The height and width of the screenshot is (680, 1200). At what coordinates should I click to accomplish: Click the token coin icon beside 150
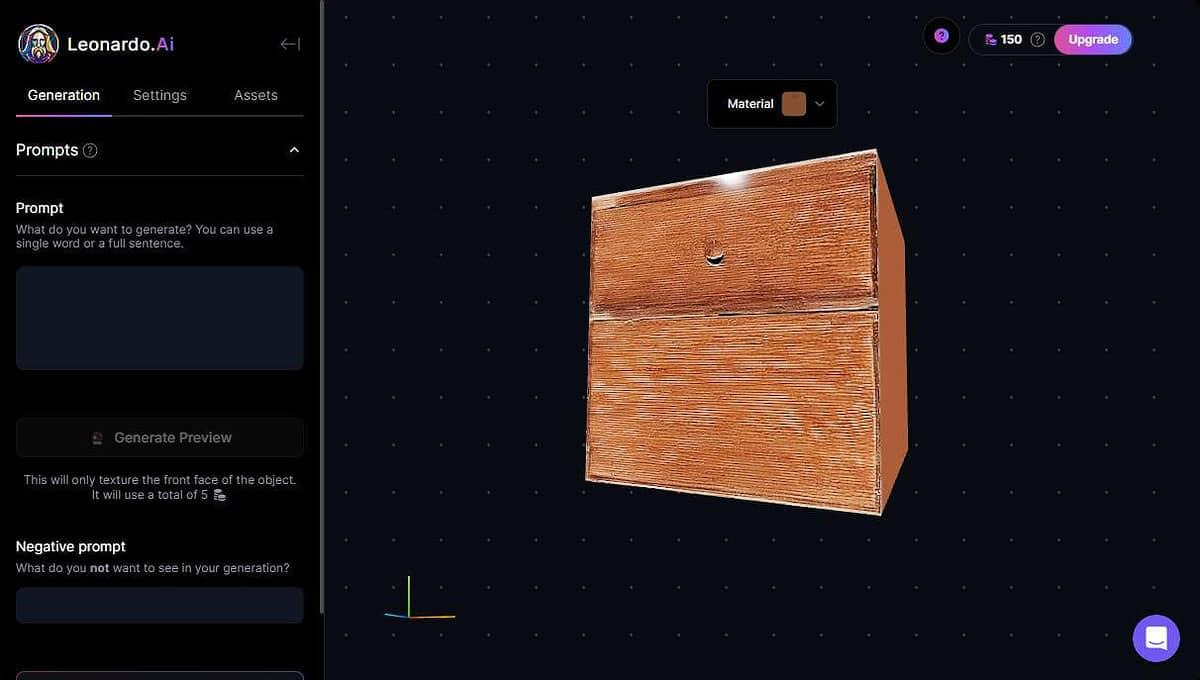click(x=988, y=39)
